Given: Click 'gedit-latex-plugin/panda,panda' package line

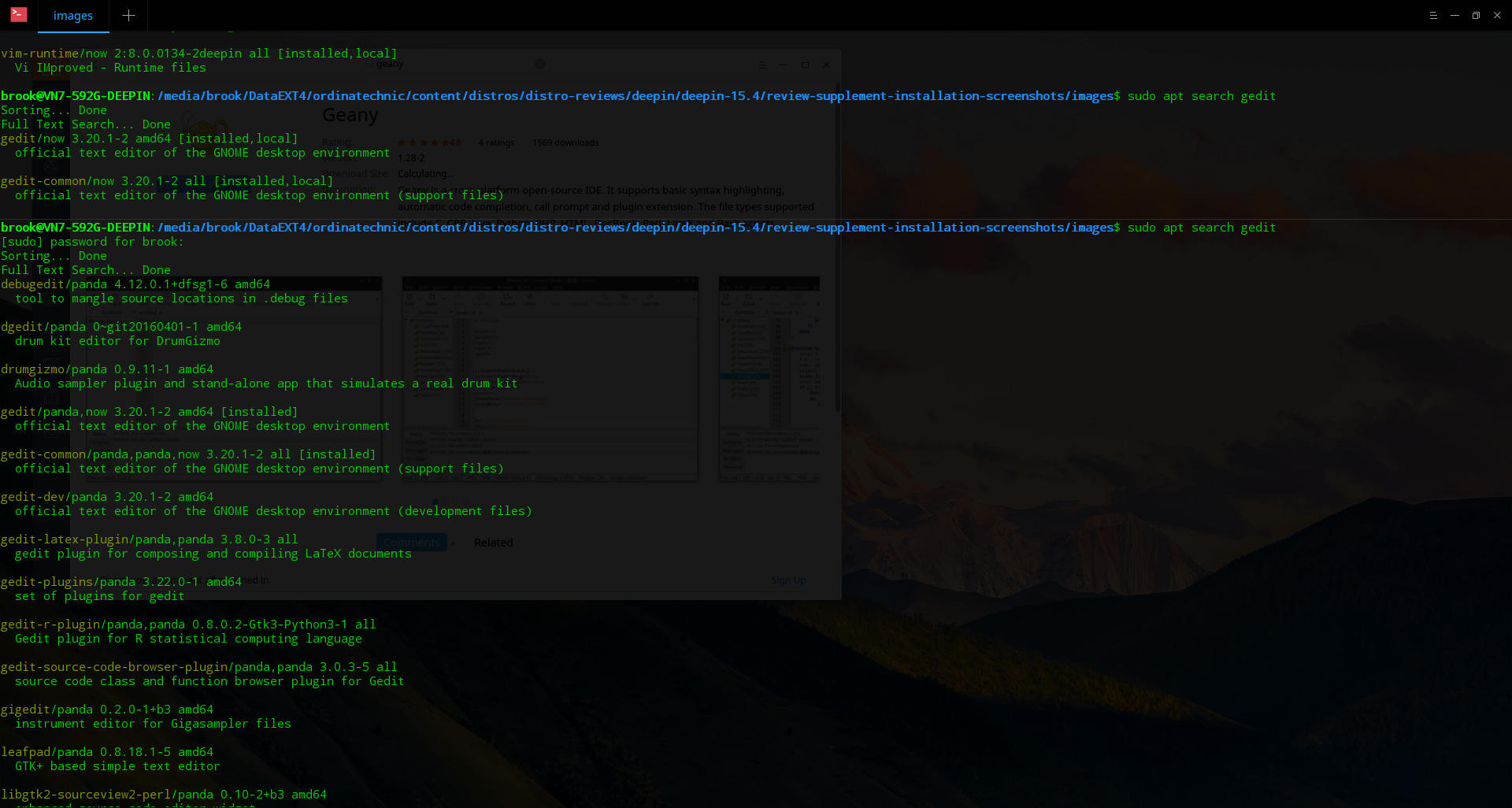Looking at the screenshot, I should [150, 539].
